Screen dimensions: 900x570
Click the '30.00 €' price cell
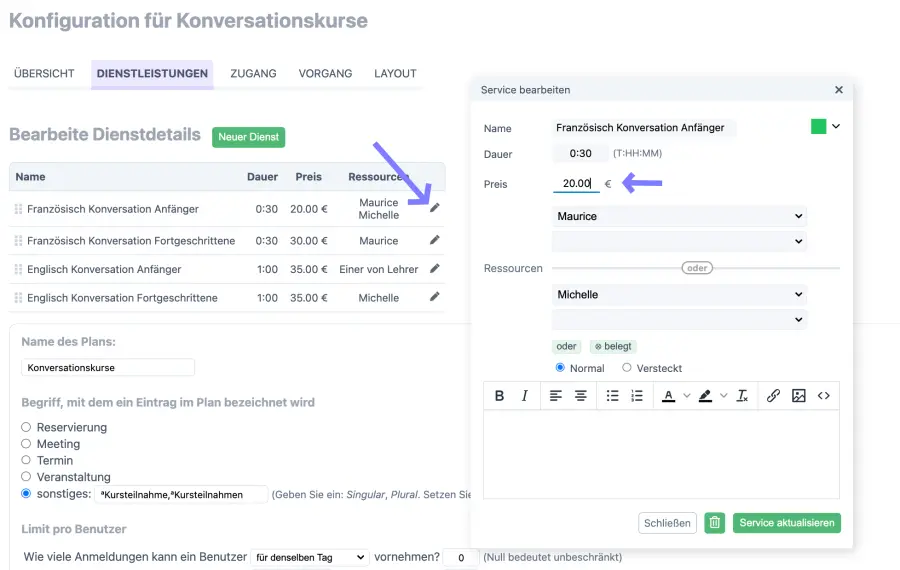click(x=308, y=241)
